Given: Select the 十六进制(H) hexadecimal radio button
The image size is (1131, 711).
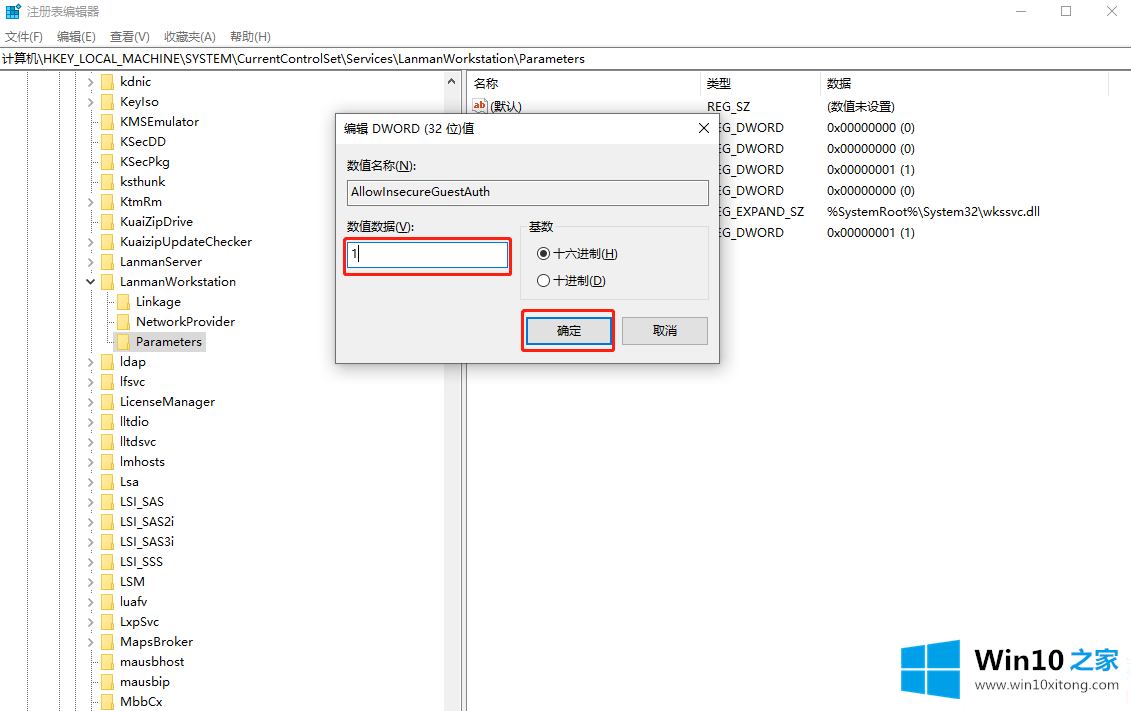Looking at the screenshot, I should click(543, 254).
